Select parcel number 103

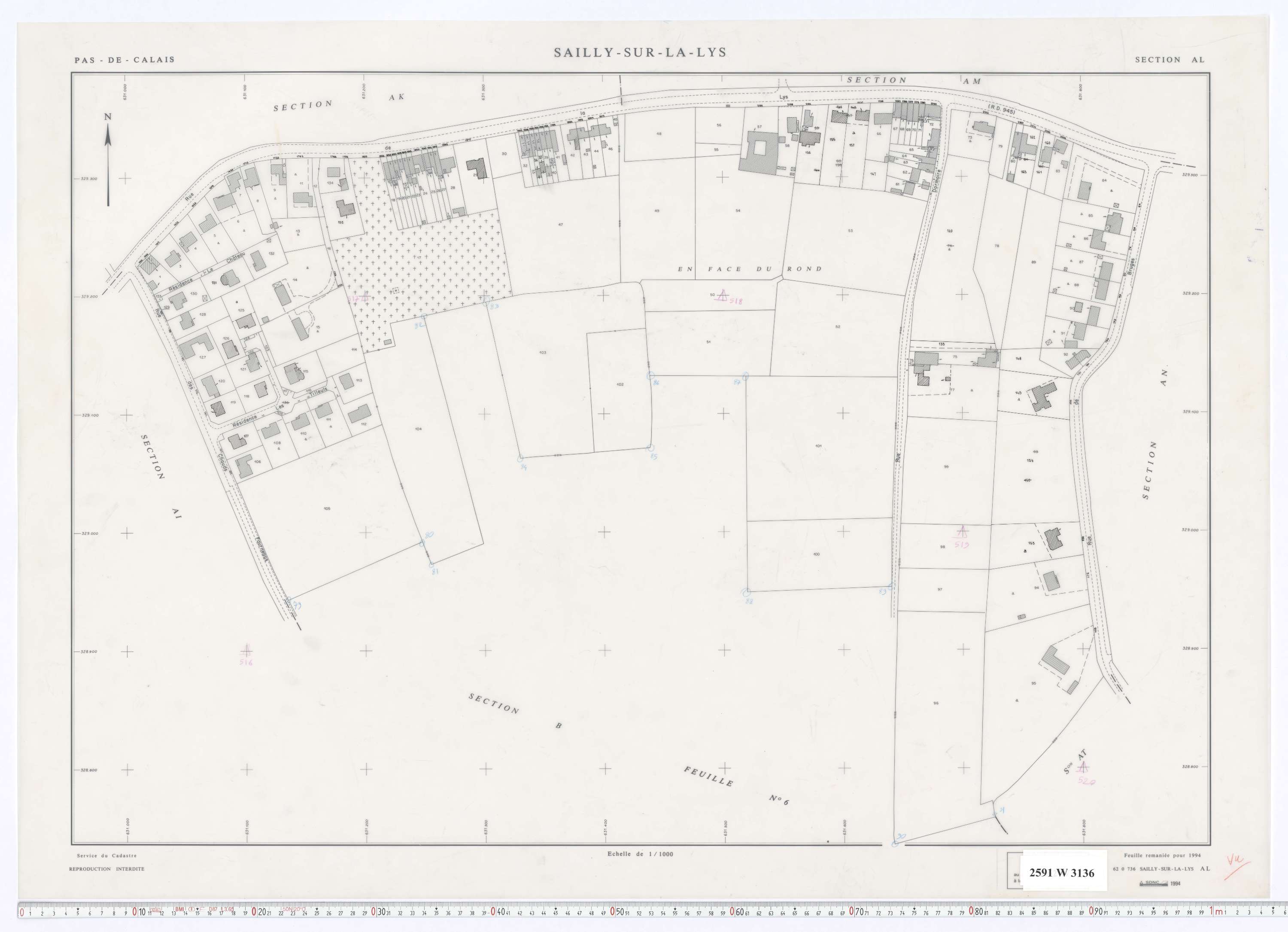[x=542, y=353]
